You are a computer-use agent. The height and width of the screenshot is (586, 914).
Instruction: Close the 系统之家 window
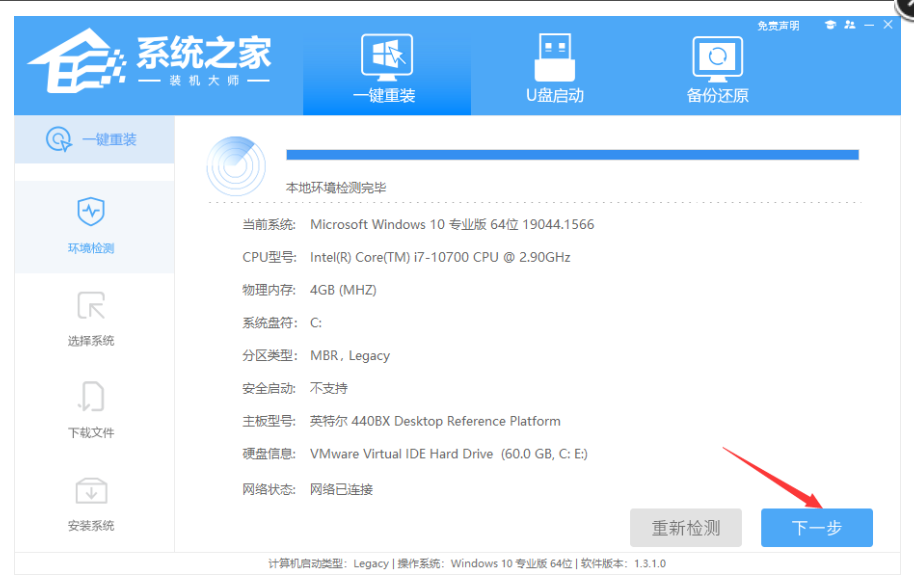(888, 24)
